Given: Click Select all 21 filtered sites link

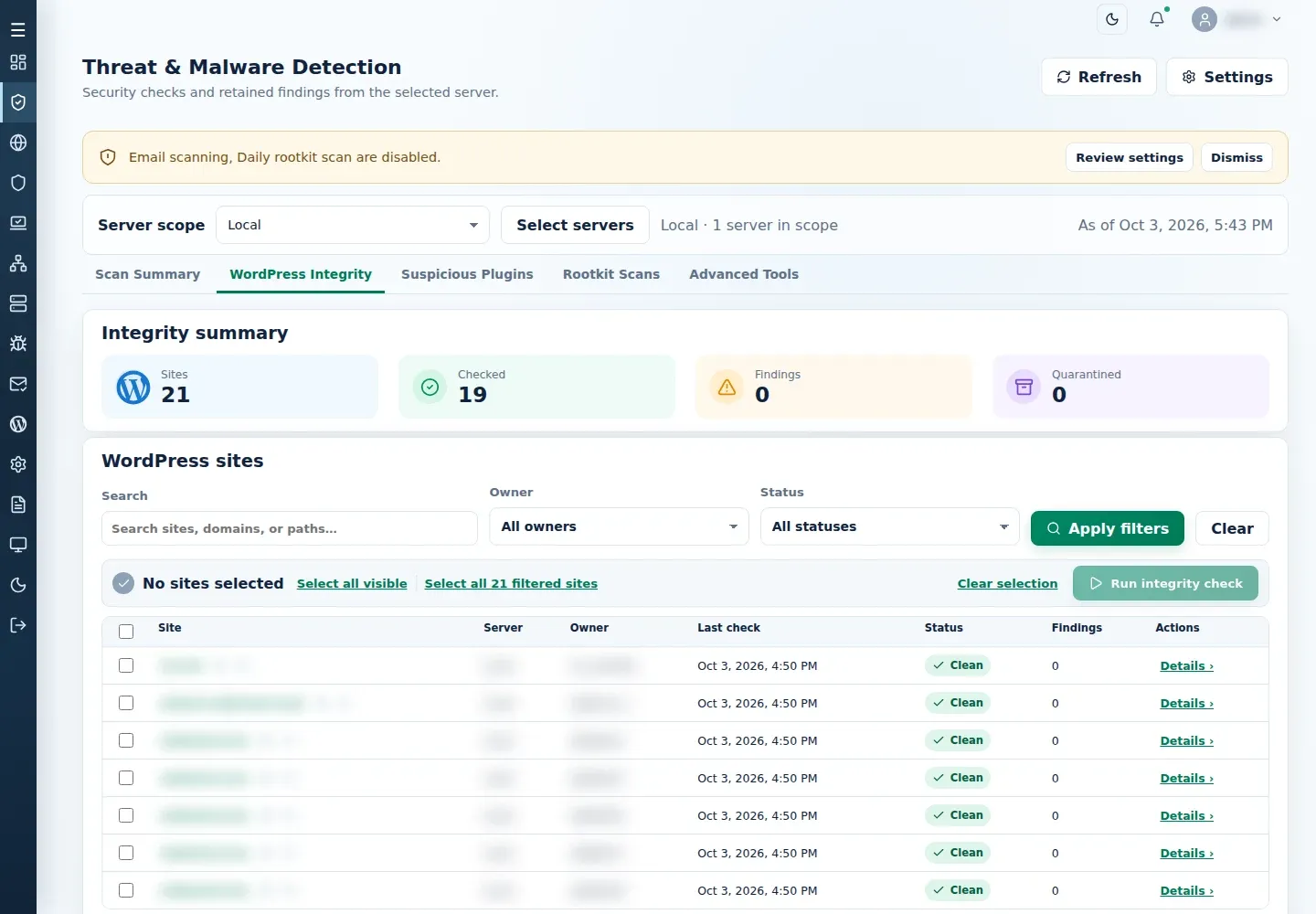Looking at the screenshot, I should tap(511, 583).
